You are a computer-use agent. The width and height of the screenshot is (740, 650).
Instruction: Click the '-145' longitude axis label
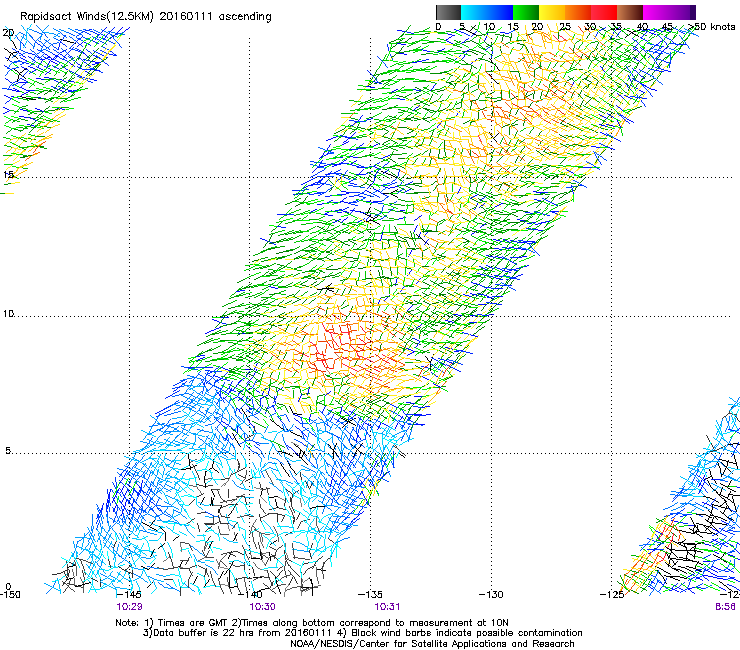click(x=128, y=594)
